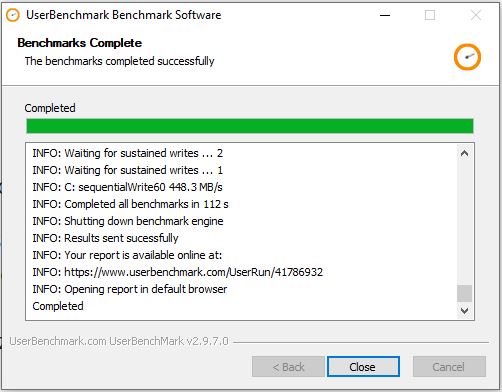Click the log scroll up arrow
502x392 pixels.
click(464, 153)
